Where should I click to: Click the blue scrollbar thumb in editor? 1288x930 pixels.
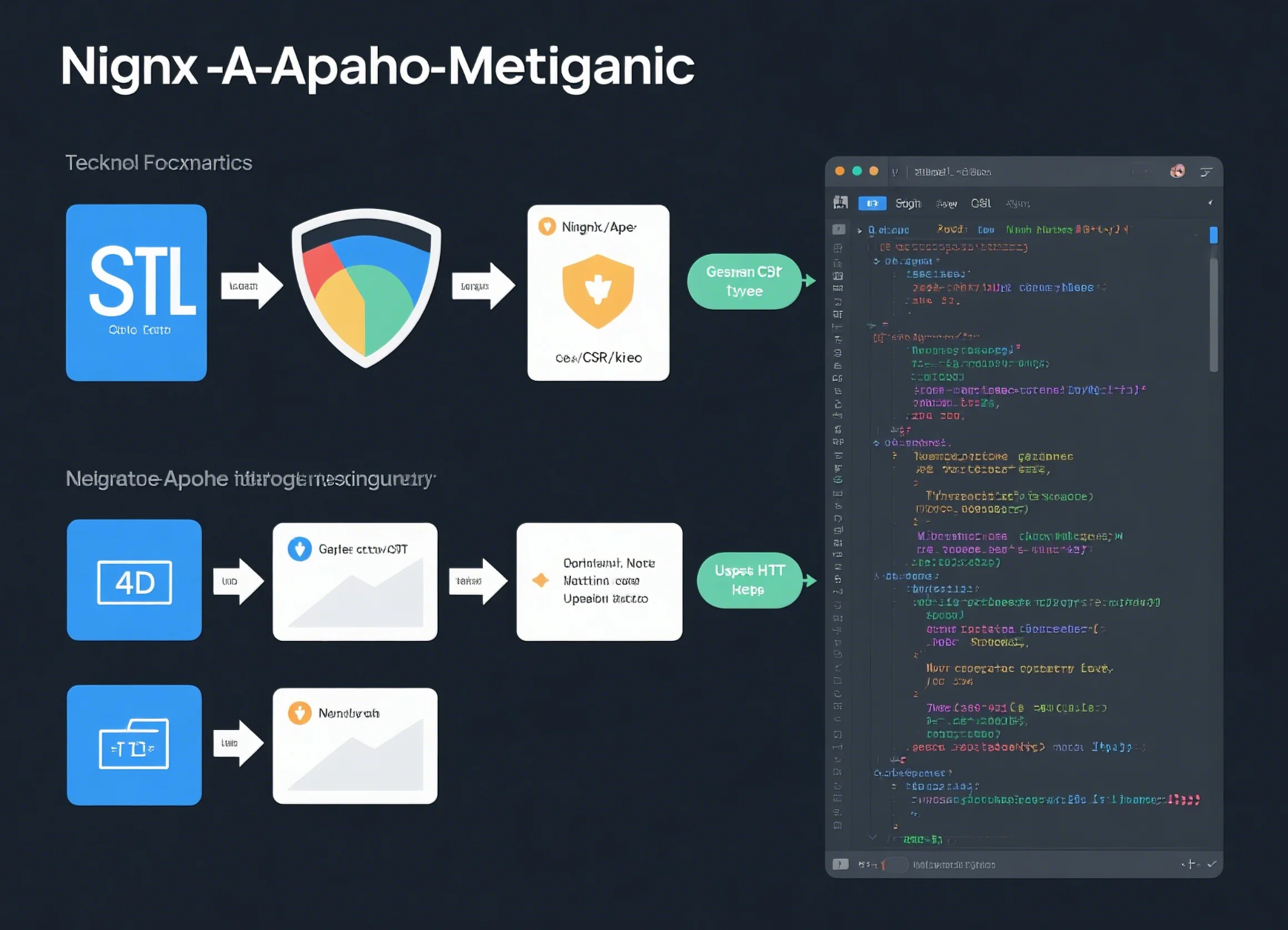(x=1213, y=235)
